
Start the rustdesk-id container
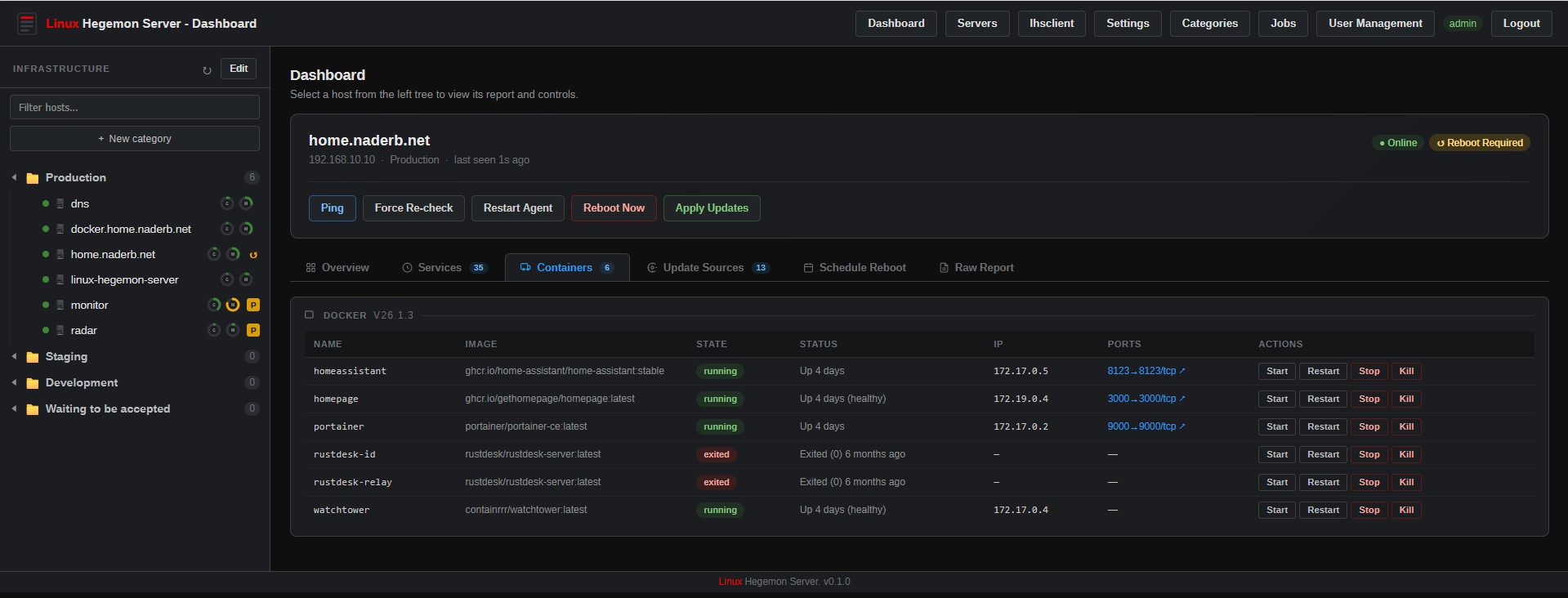(x=1276, y=454)
